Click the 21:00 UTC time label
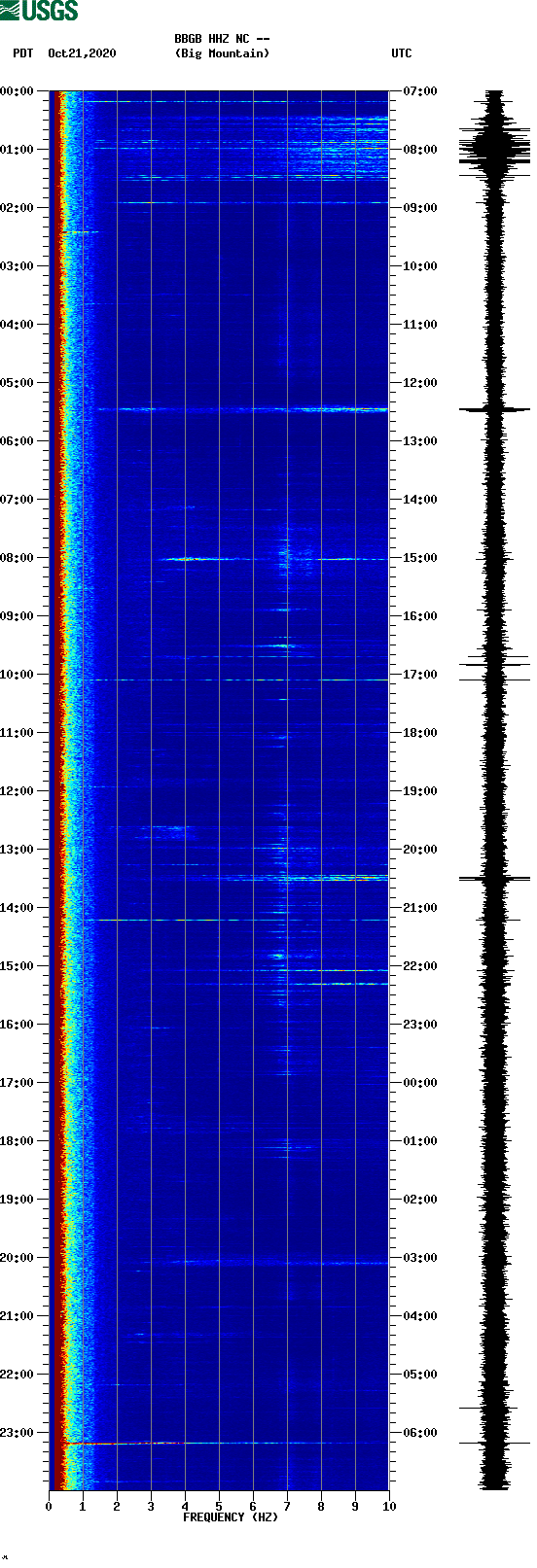This screenshot has width=537, height=1568. click(x=420, y=908)
